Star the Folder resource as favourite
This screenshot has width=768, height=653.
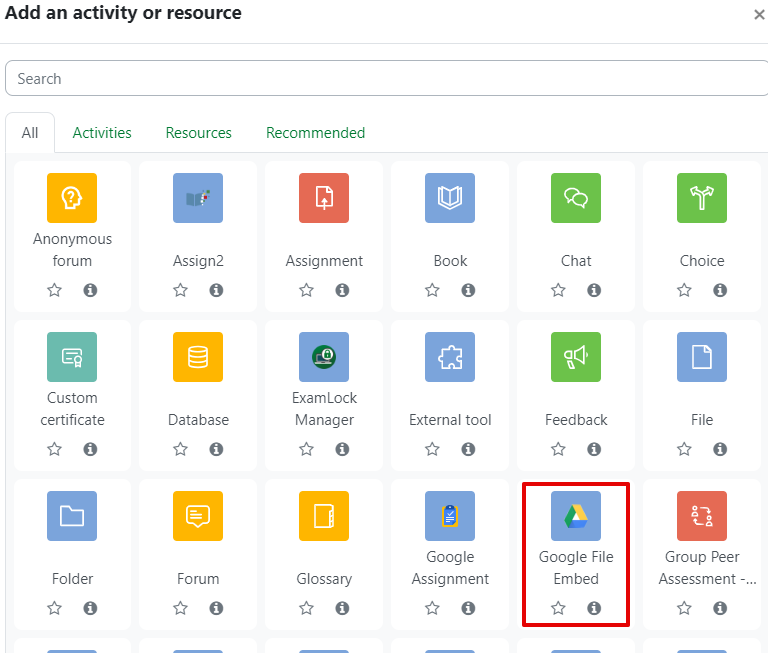pos(55,608)
